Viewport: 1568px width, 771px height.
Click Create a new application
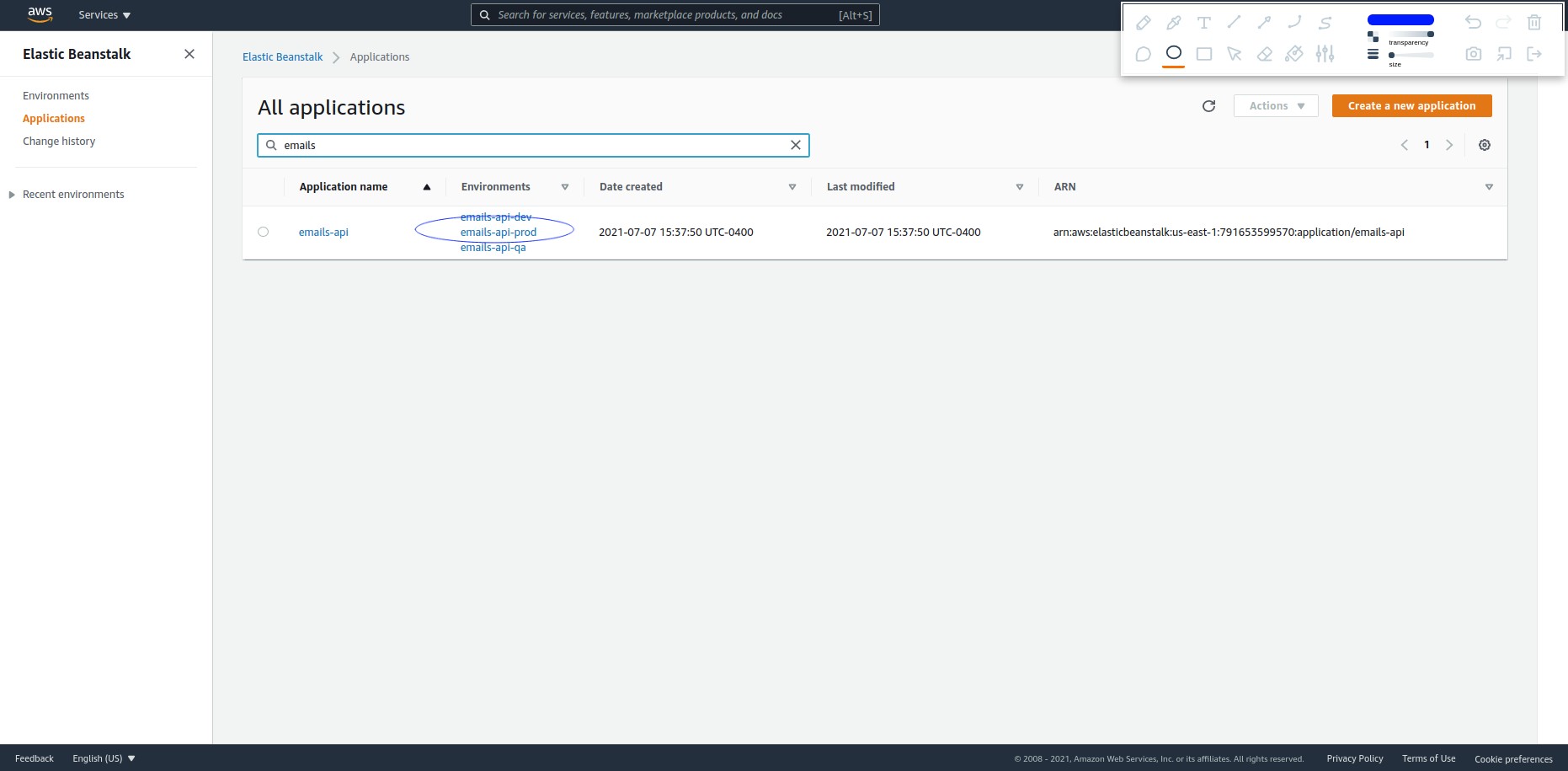tap(1411, 106)
